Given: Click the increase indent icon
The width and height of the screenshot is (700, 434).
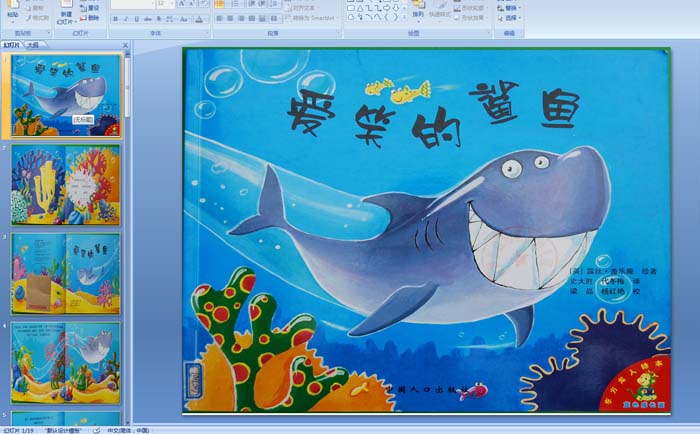Looking at the screenshot, I should point(262,4).
